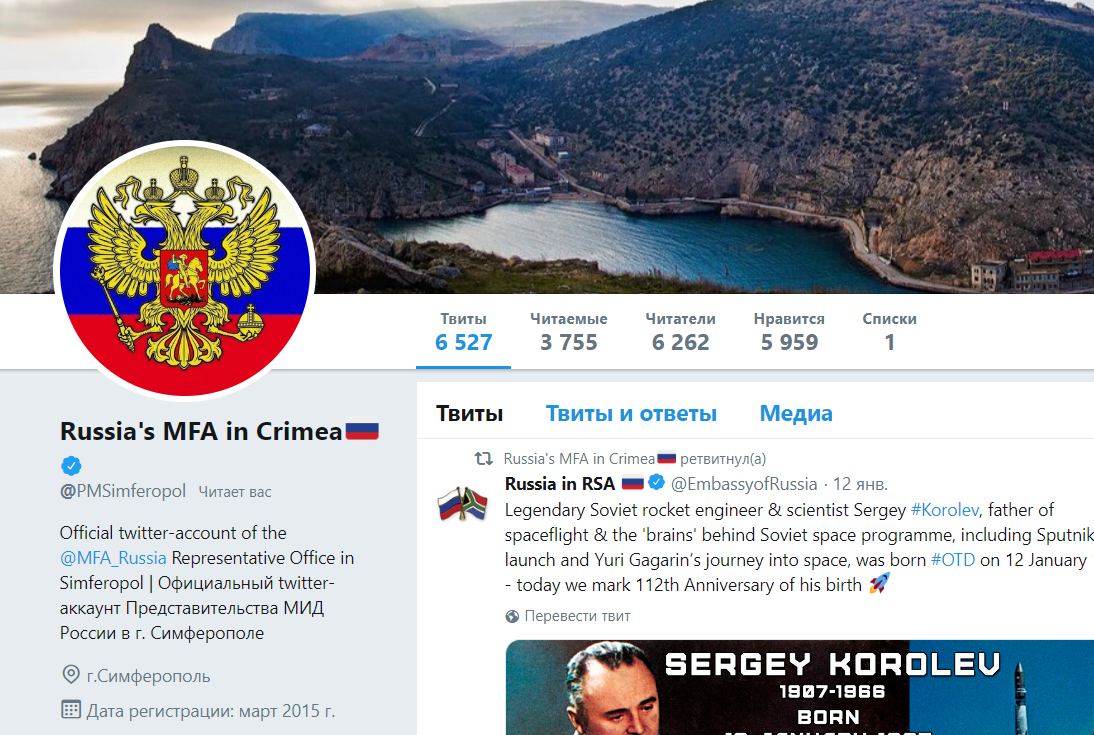
Task: Click the verified badge under Russia's MFA in Crimea
Action: 71,465
